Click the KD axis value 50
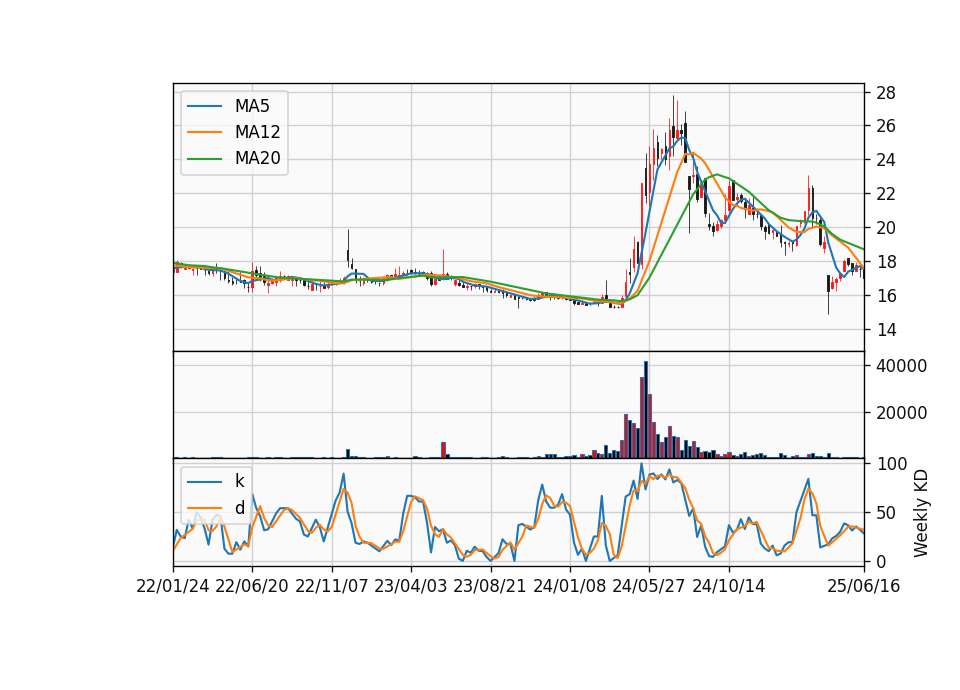 click(x=887, y=513)
